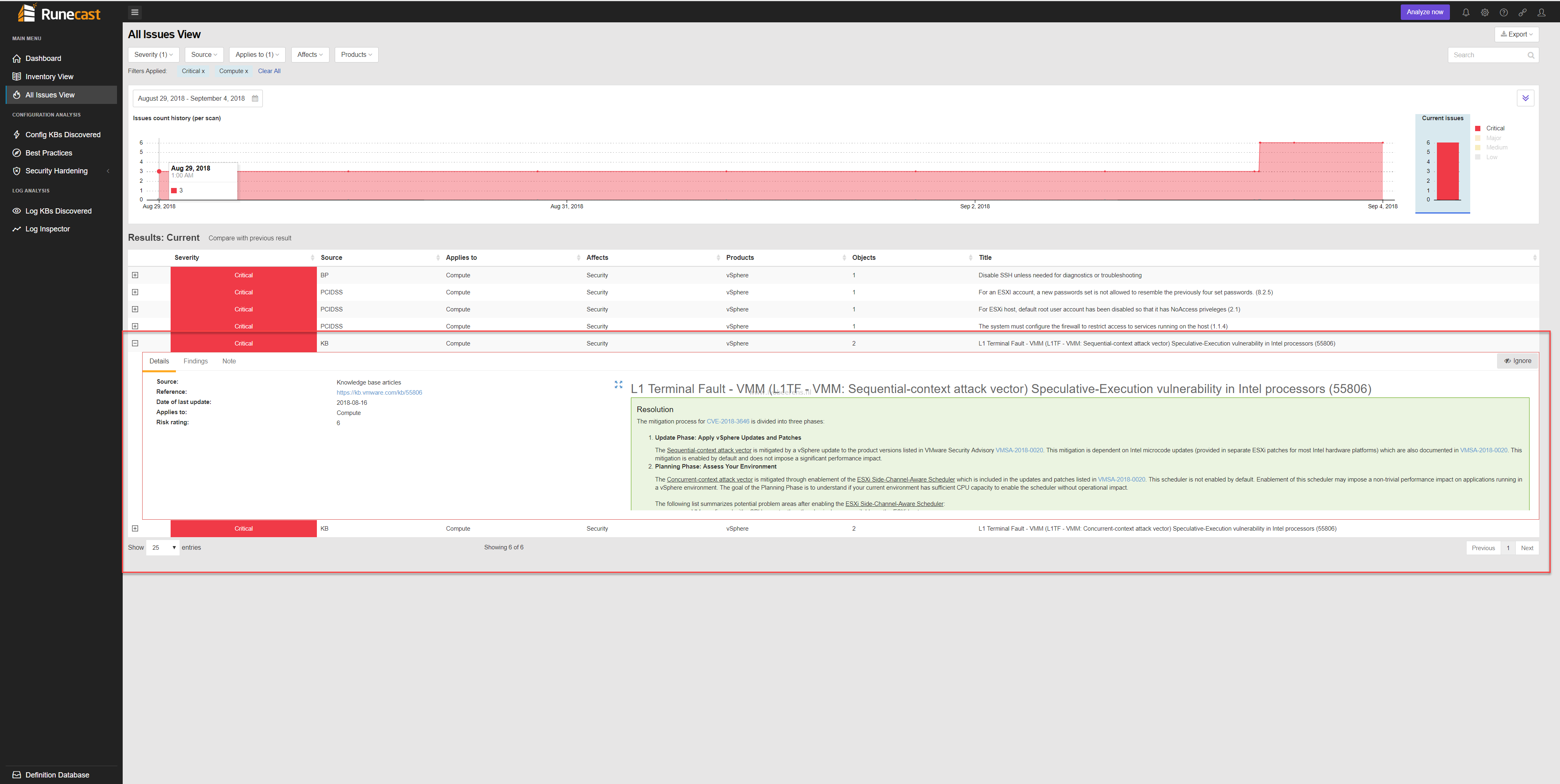Image resolution: width=1560 pixels, height=784 pixels.
Task: Click the Dashboard home icon
Action: tap(17, 59)
